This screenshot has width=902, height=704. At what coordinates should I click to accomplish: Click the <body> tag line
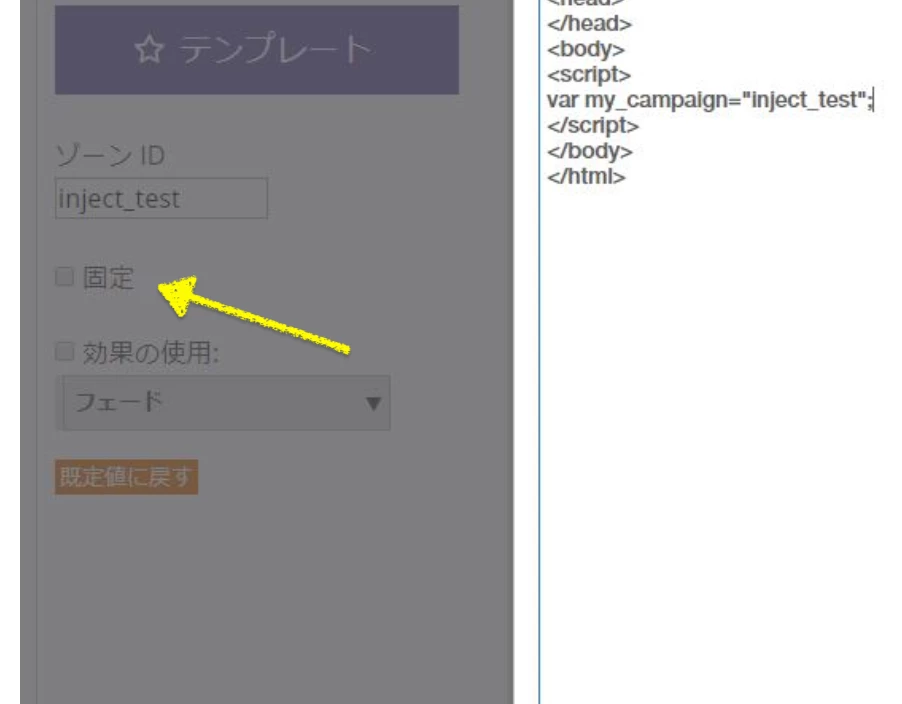click(586, 49)
